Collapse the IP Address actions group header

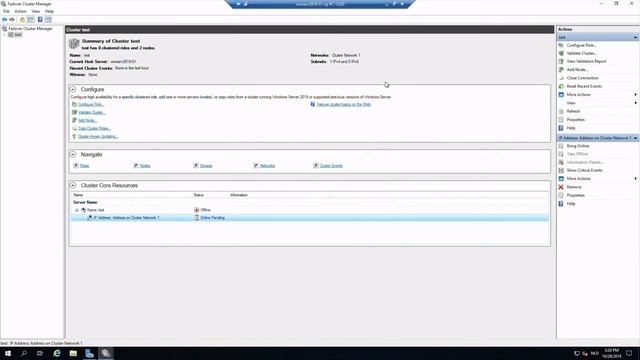pyautogui.click(x=636, y=138)
